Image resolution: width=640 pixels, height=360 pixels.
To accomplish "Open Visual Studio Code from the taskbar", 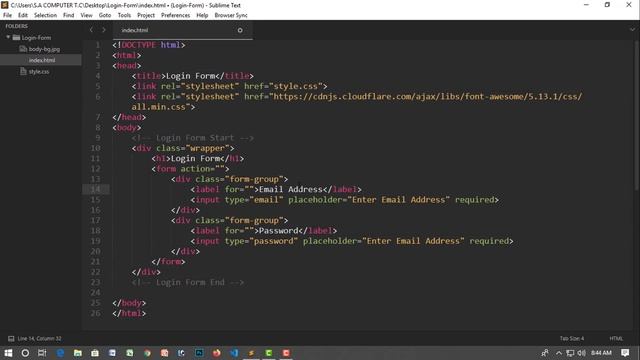I will point(234,353).
